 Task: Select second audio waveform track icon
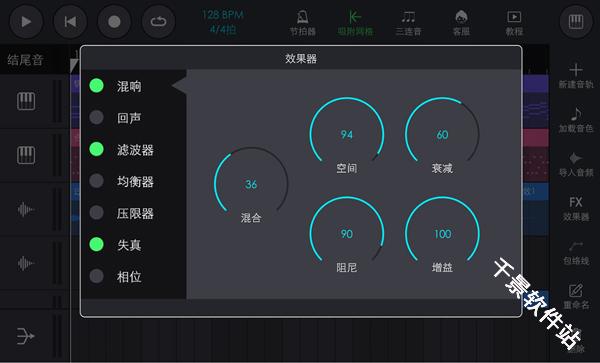pyautogui.click(x=26, y=263)
